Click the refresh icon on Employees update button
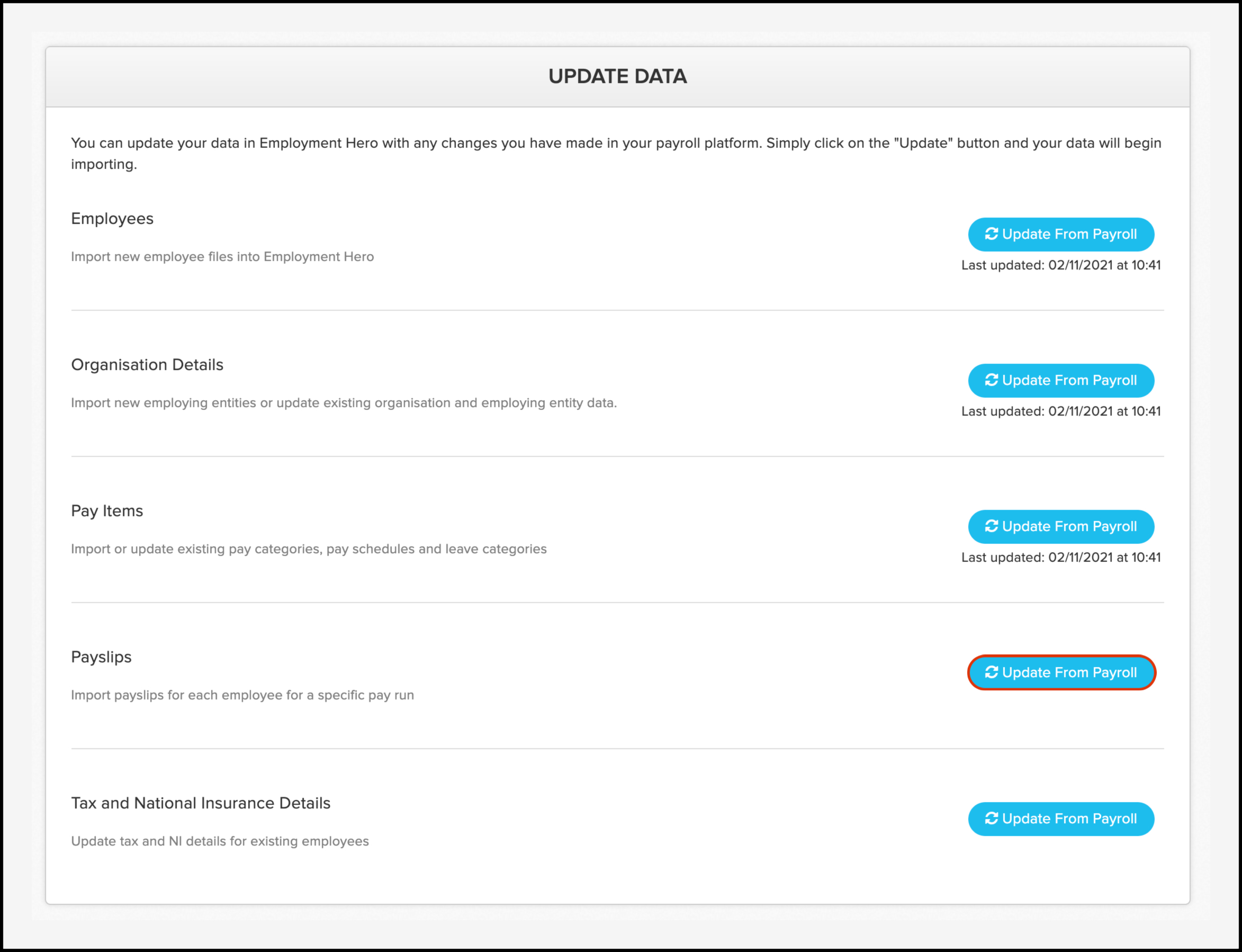Viewport: 1242px width, 952px height. [991, 234]
